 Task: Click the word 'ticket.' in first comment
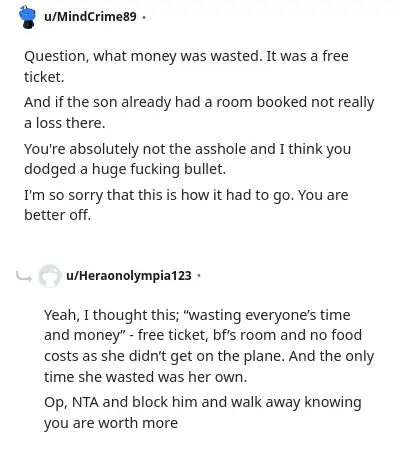point(44,77)
